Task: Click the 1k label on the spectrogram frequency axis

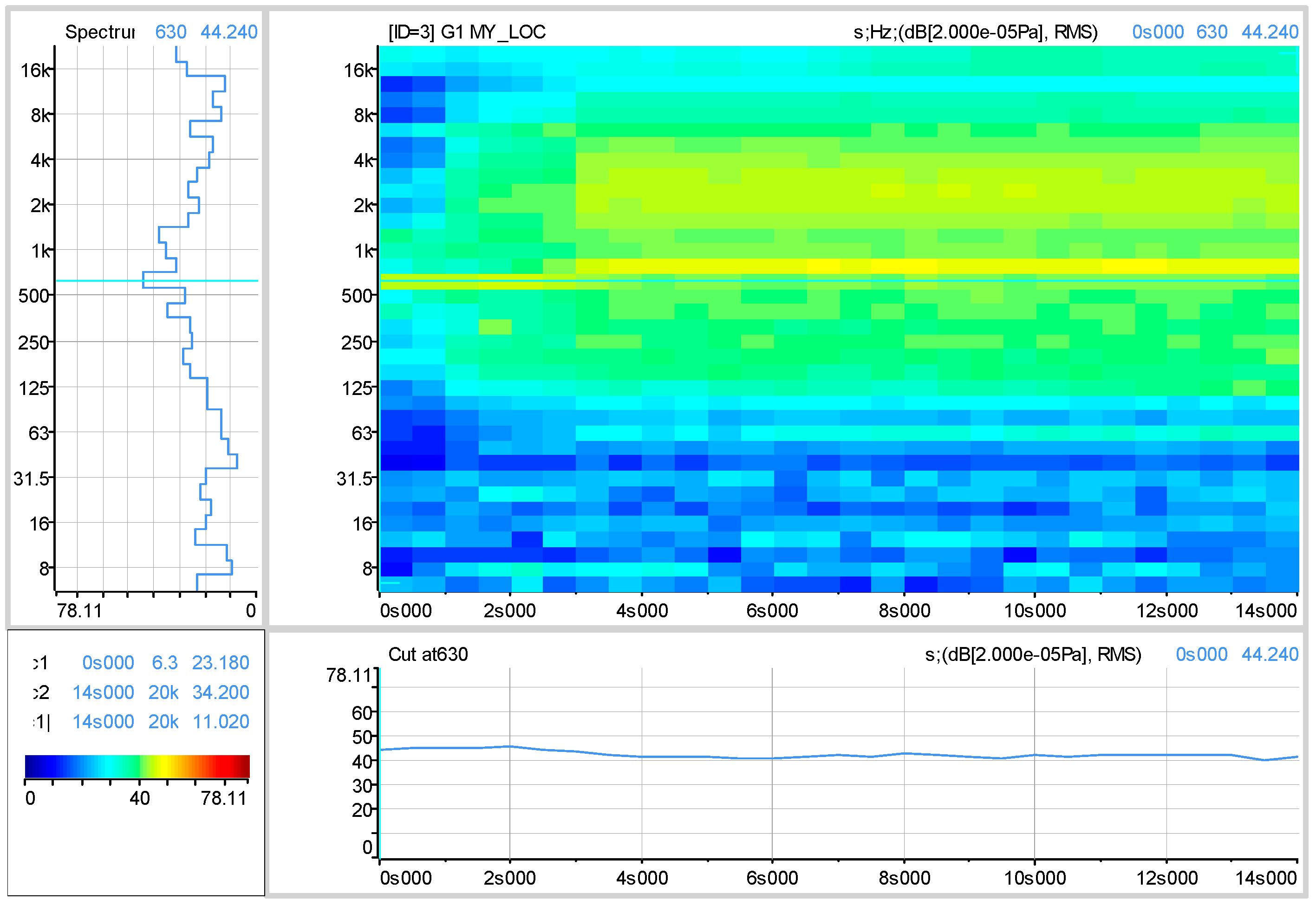Action: click(364, 250)
